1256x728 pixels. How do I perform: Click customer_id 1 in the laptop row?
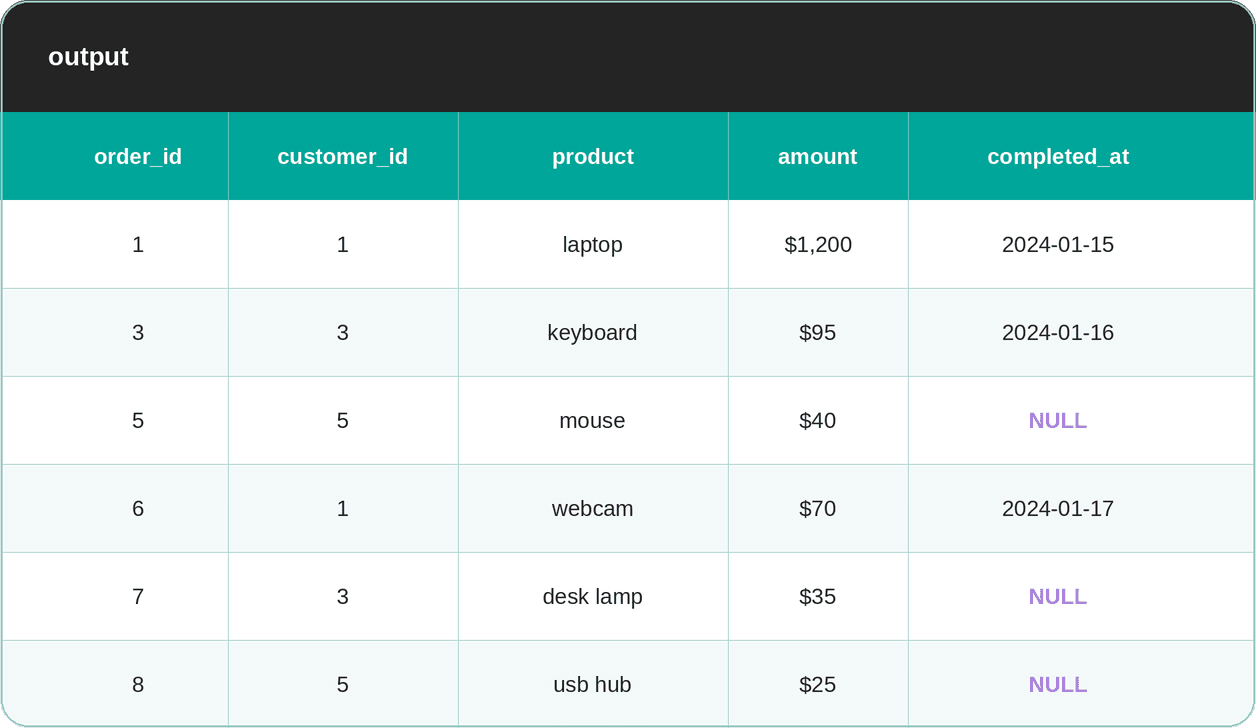343,244
